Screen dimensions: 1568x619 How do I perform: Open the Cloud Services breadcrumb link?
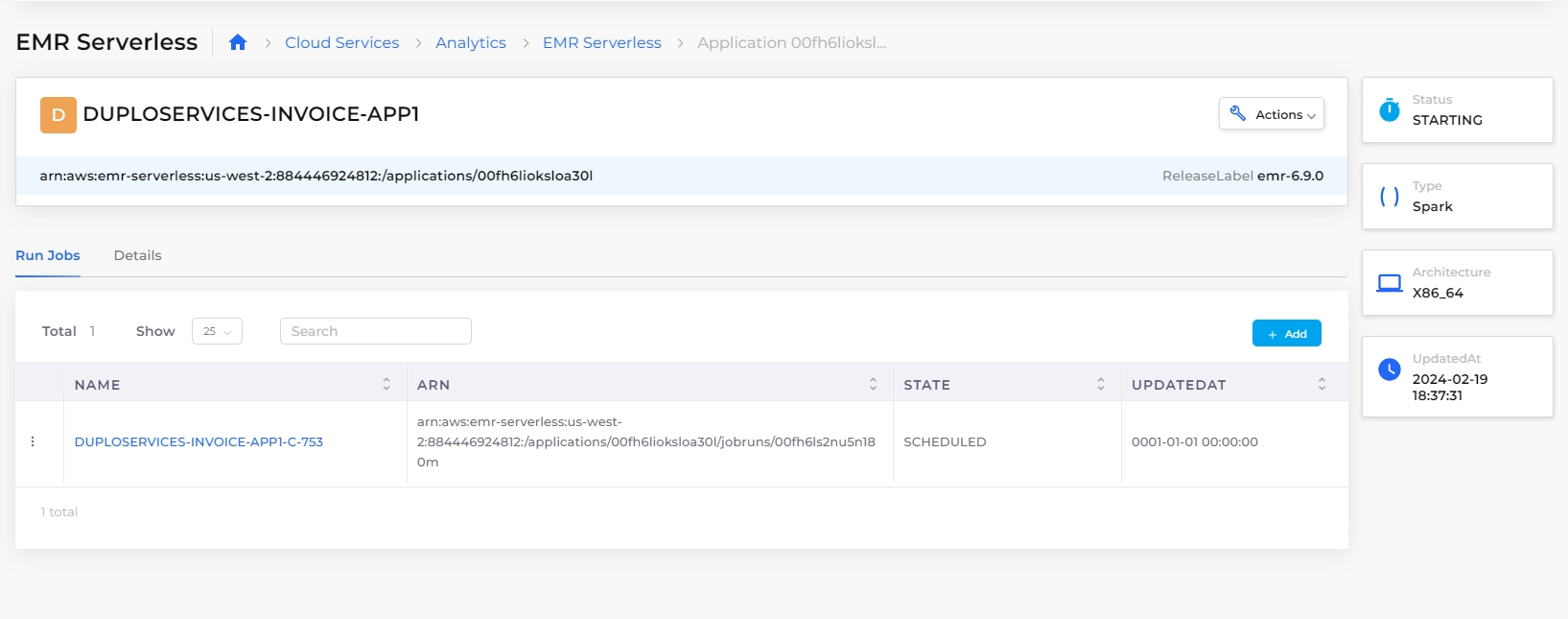pyautogui.click(x=341, y=42)
